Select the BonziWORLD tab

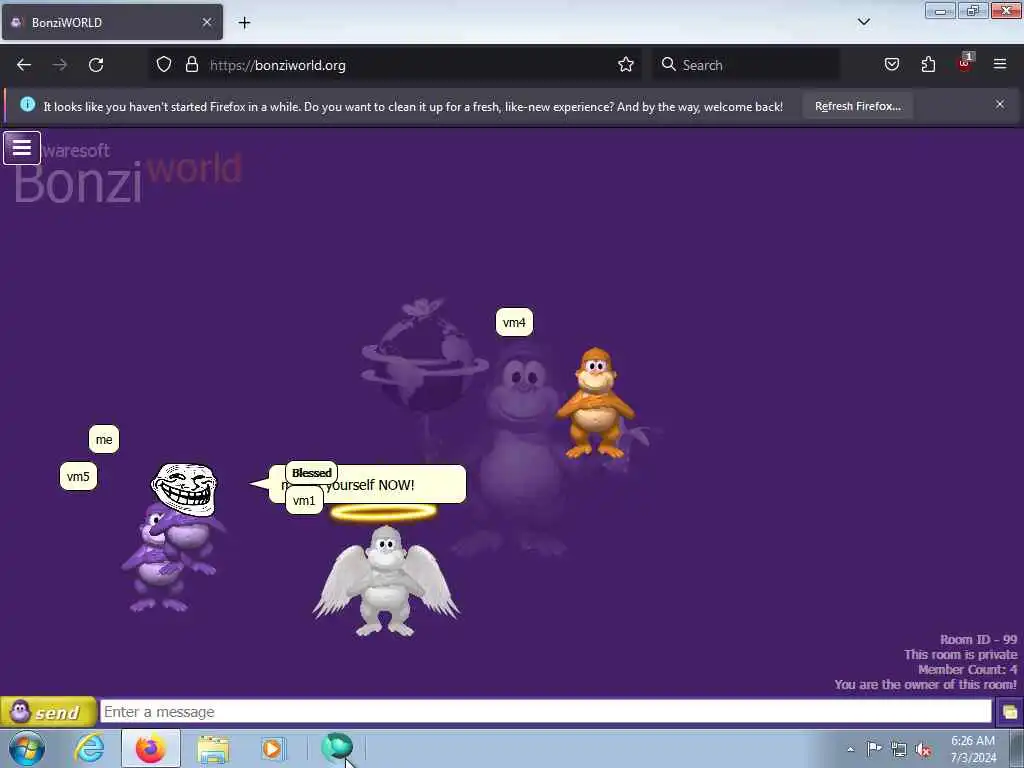[x=112, y=22]
